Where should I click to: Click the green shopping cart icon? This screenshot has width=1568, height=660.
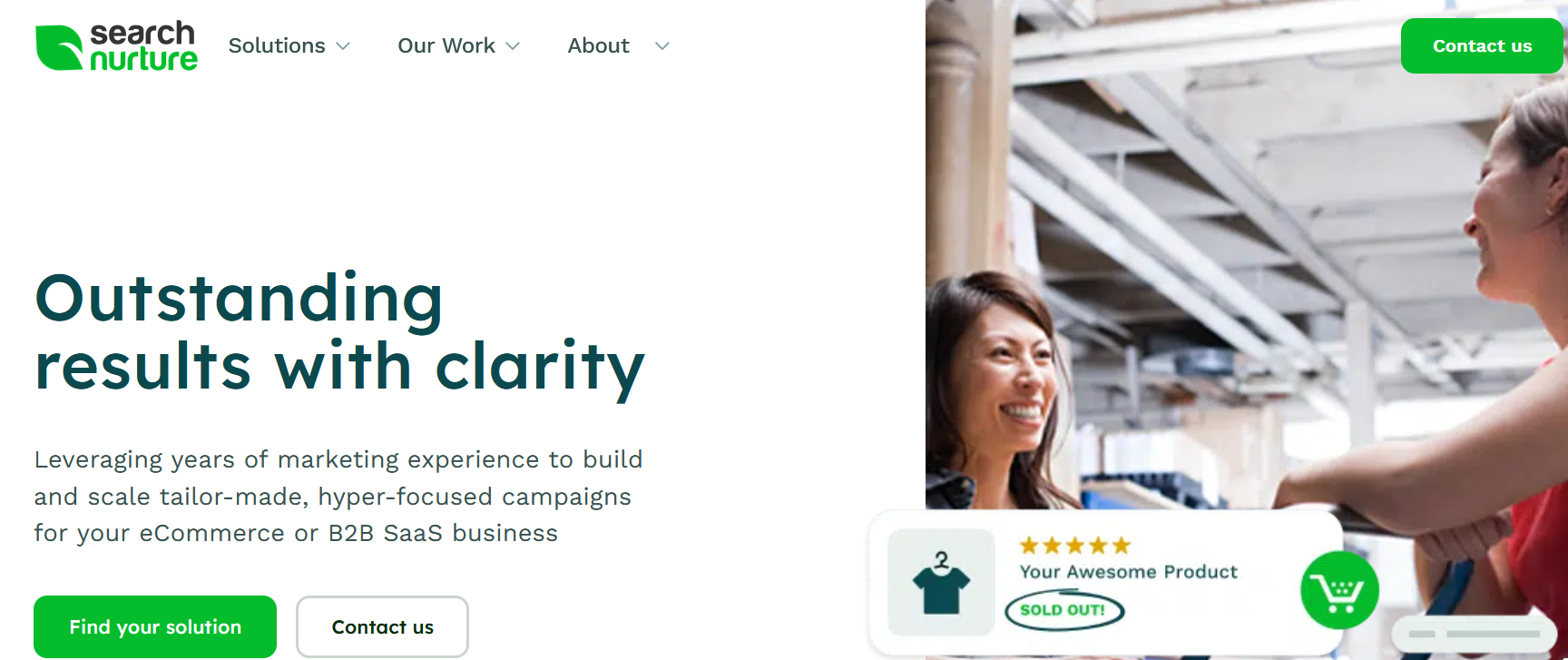pos(1339,591)
